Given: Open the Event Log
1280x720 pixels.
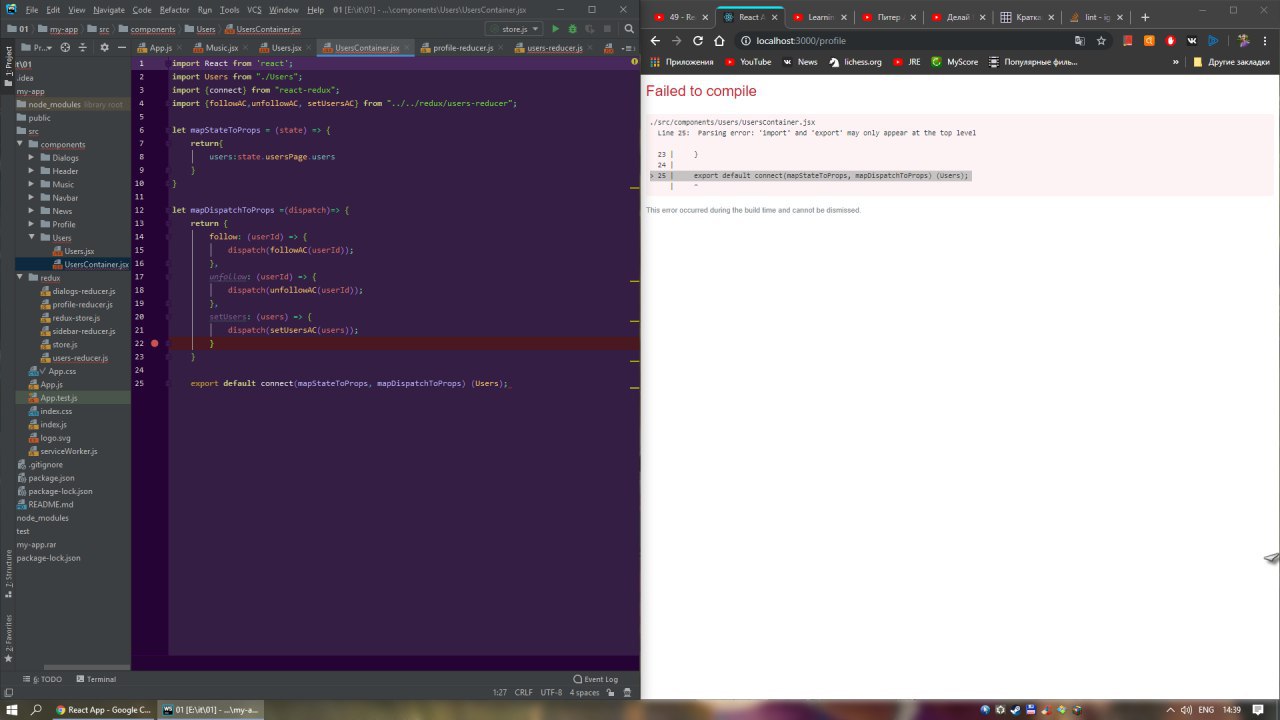Looking at the screenshot, I should tap(596, 679).
